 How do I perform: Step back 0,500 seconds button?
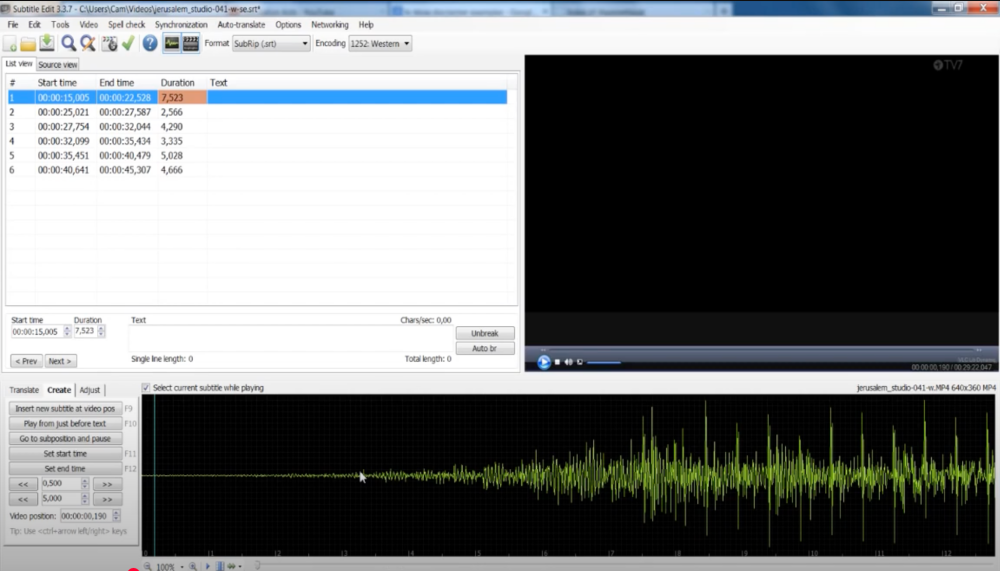tap(23, 484)
